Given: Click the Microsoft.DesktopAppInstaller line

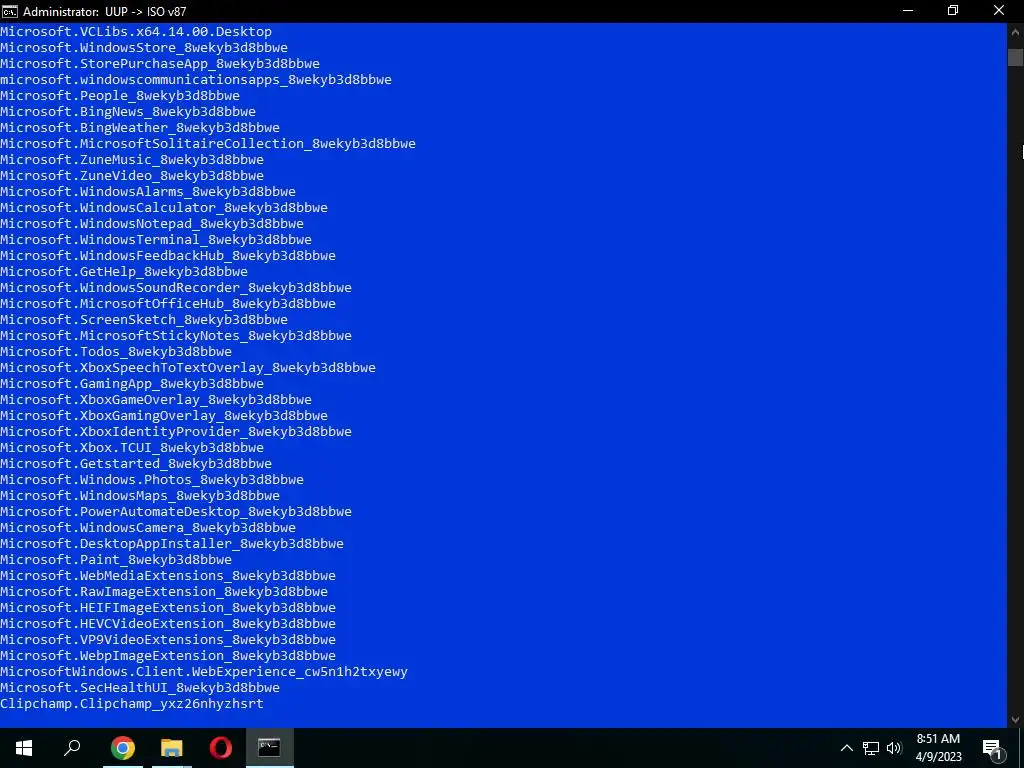Looking at the screenshot, I should pyautogui.click(x=172, y=543).
